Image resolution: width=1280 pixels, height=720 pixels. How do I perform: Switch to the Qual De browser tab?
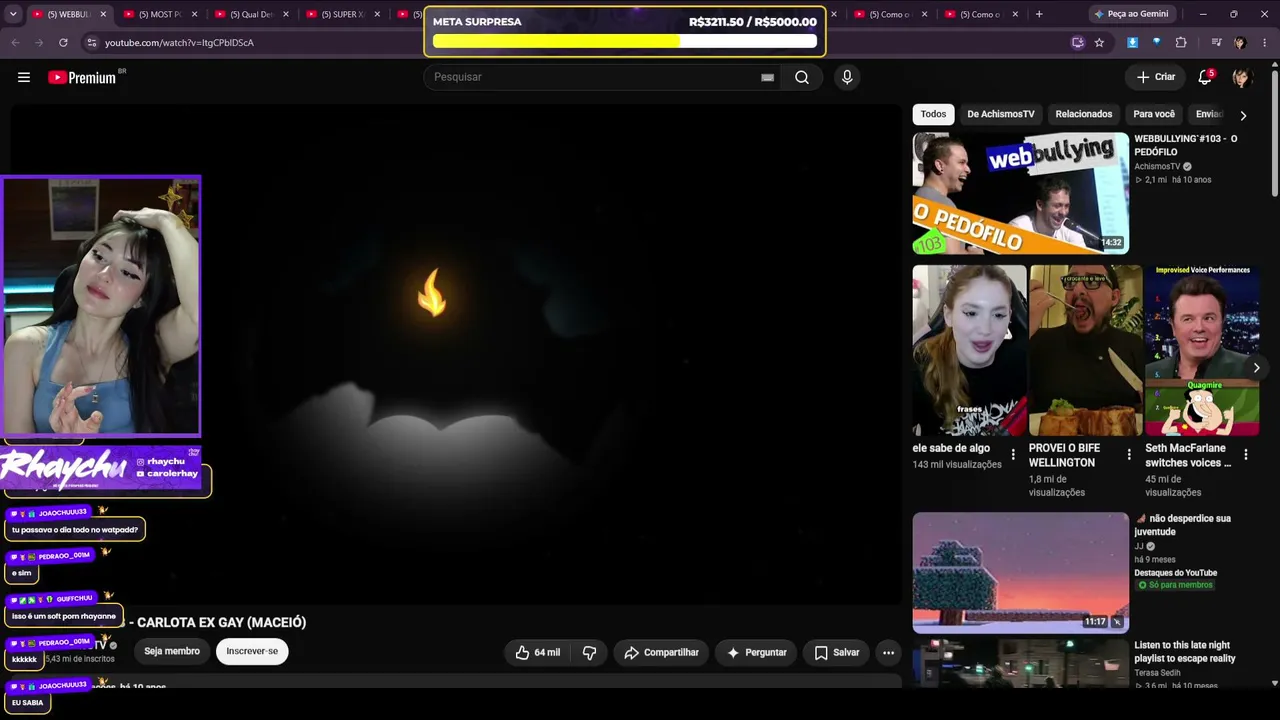251,14
